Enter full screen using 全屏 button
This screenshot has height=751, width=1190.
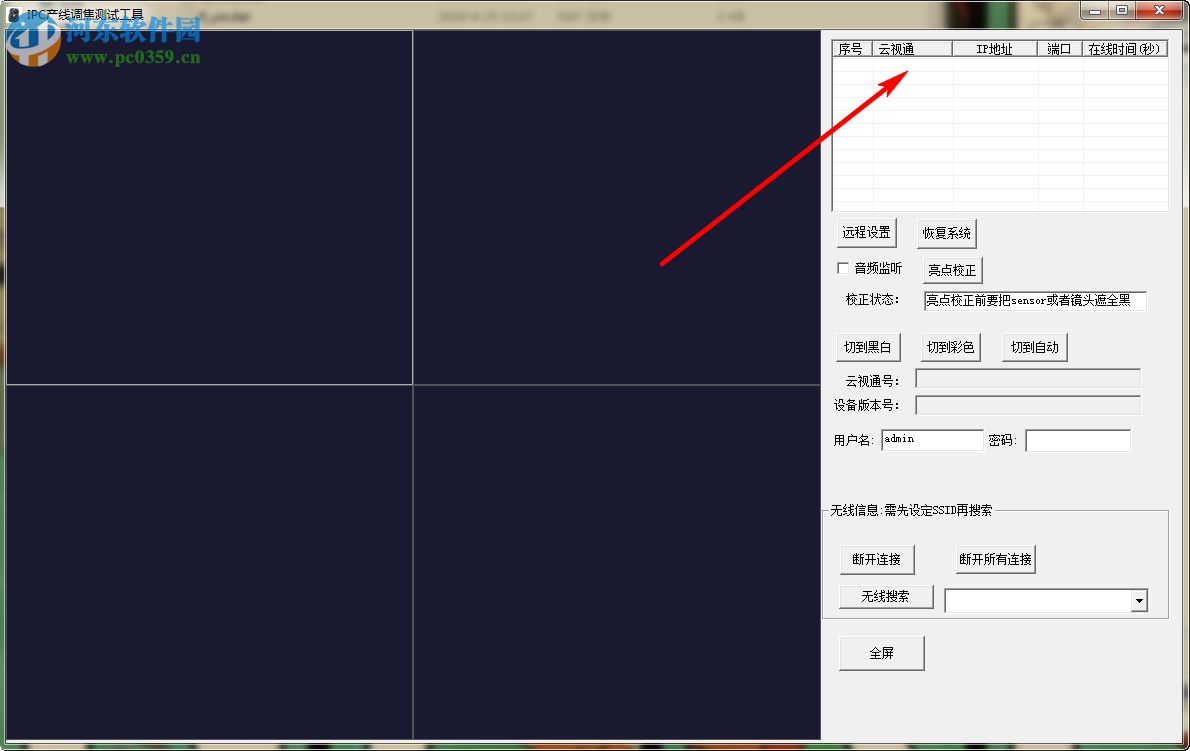click(x=881, y=652)
